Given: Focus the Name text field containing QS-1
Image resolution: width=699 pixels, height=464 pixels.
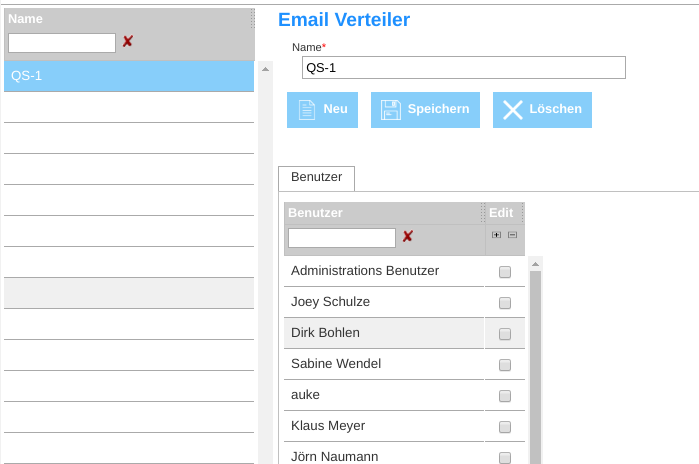Looking at the screenshot, I should [x=463, y=67].
